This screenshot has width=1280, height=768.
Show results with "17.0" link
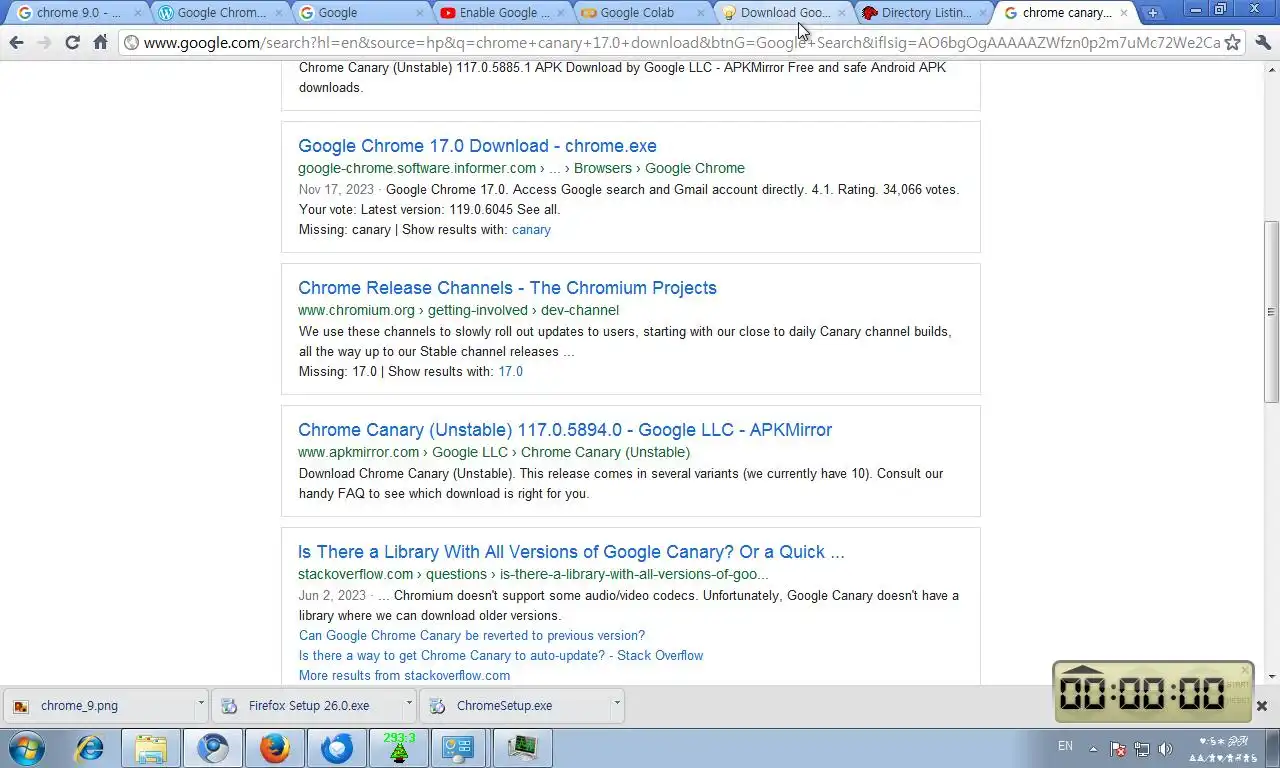[x=510, y=372]
